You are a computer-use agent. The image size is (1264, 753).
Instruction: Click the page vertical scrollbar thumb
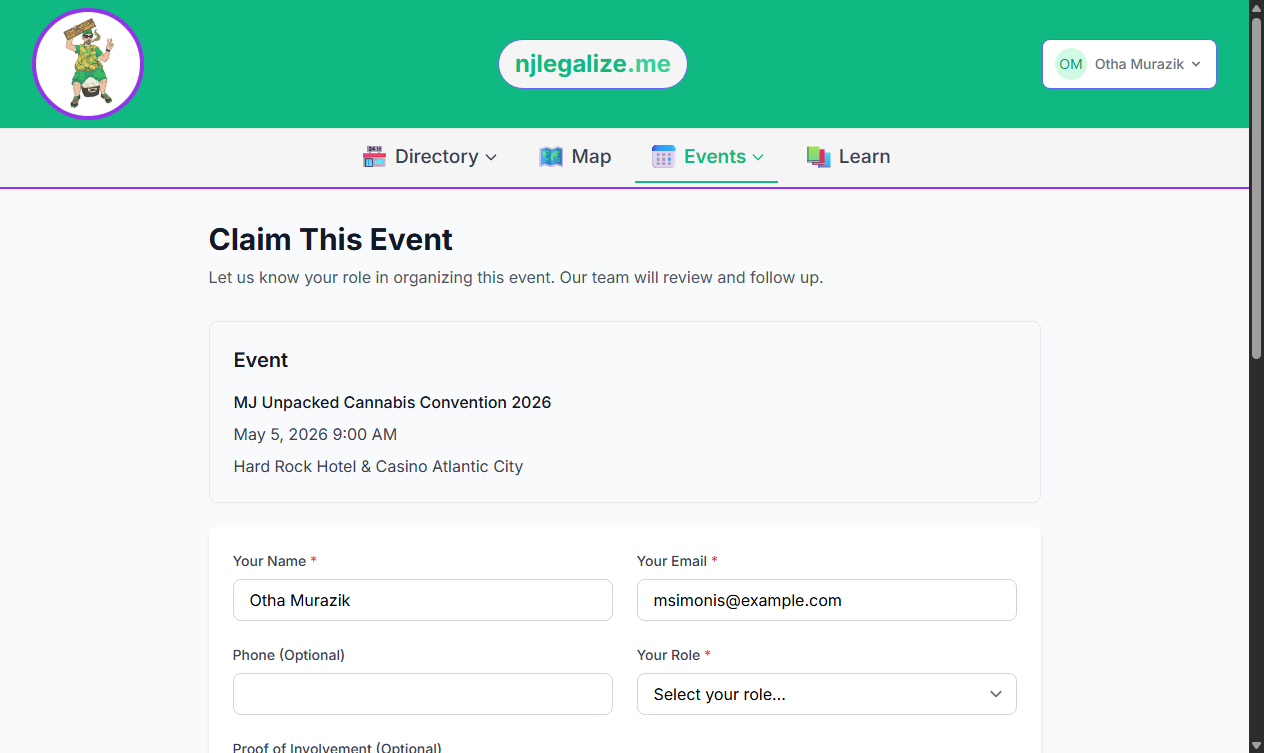(x=1256, y=187)
